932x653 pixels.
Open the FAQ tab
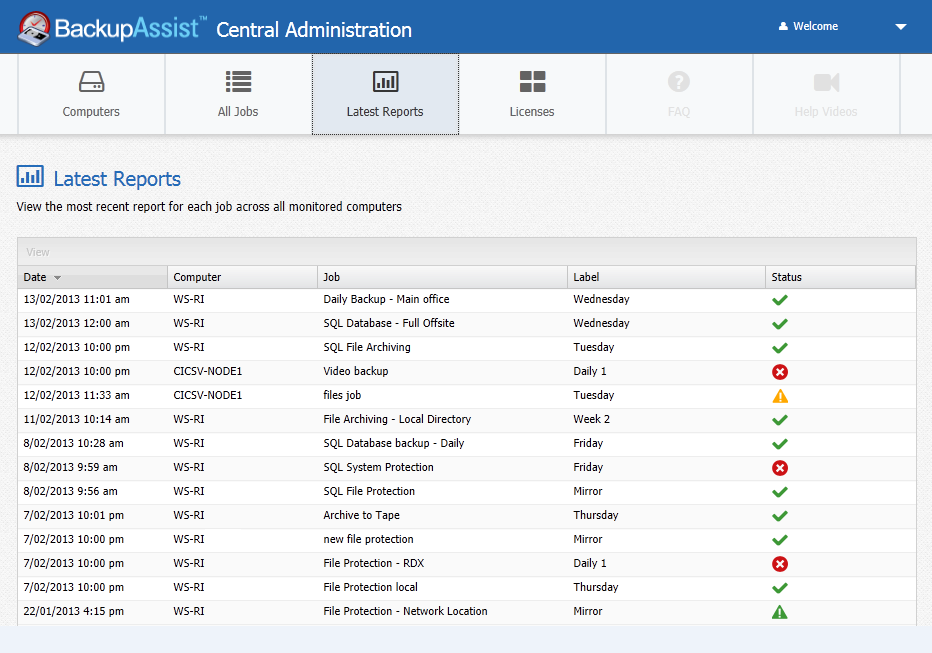click(x=679, y=94)
